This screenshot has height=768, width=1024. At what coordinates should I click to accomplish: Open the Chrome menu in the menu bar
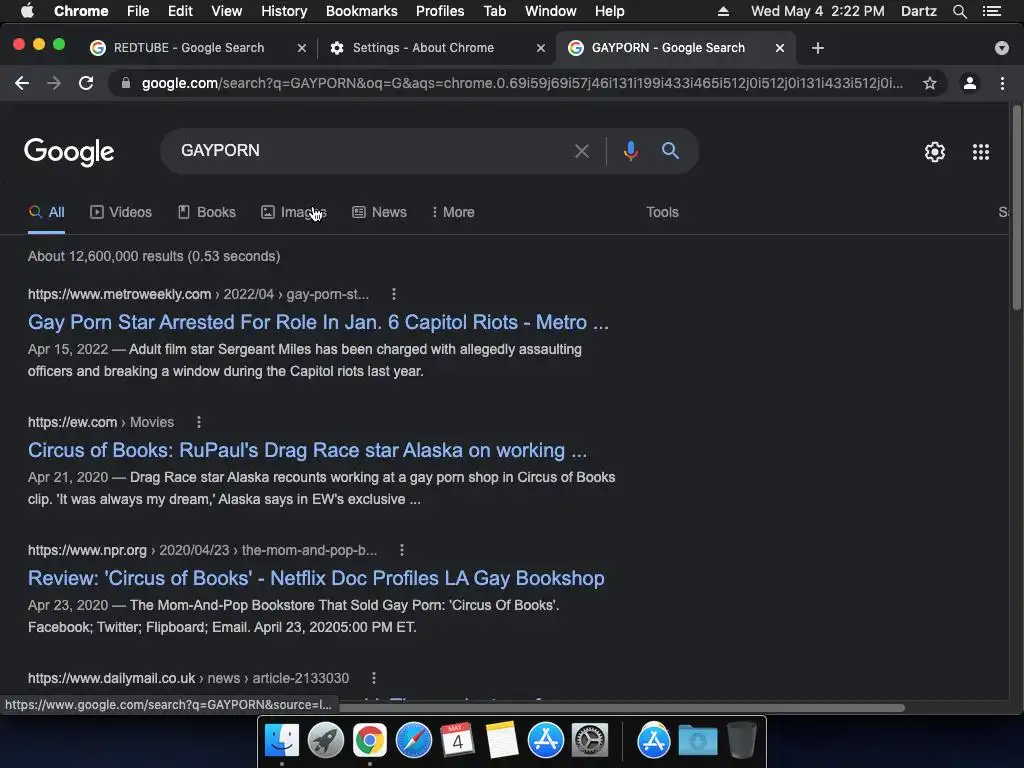[81, 11]
